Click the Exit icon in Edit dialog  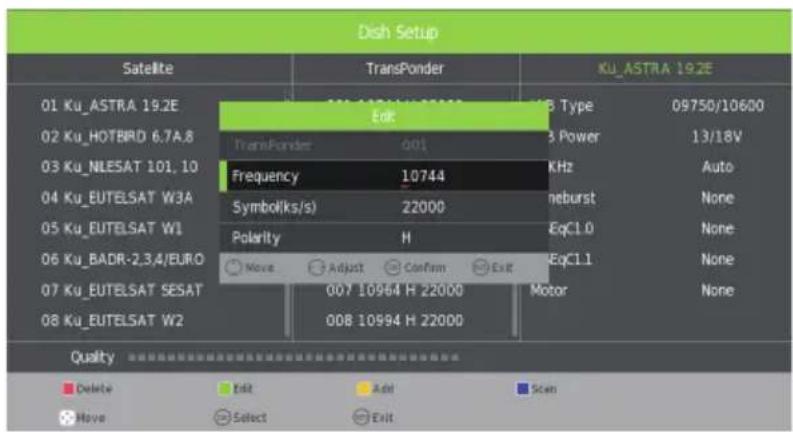[480, 267]
